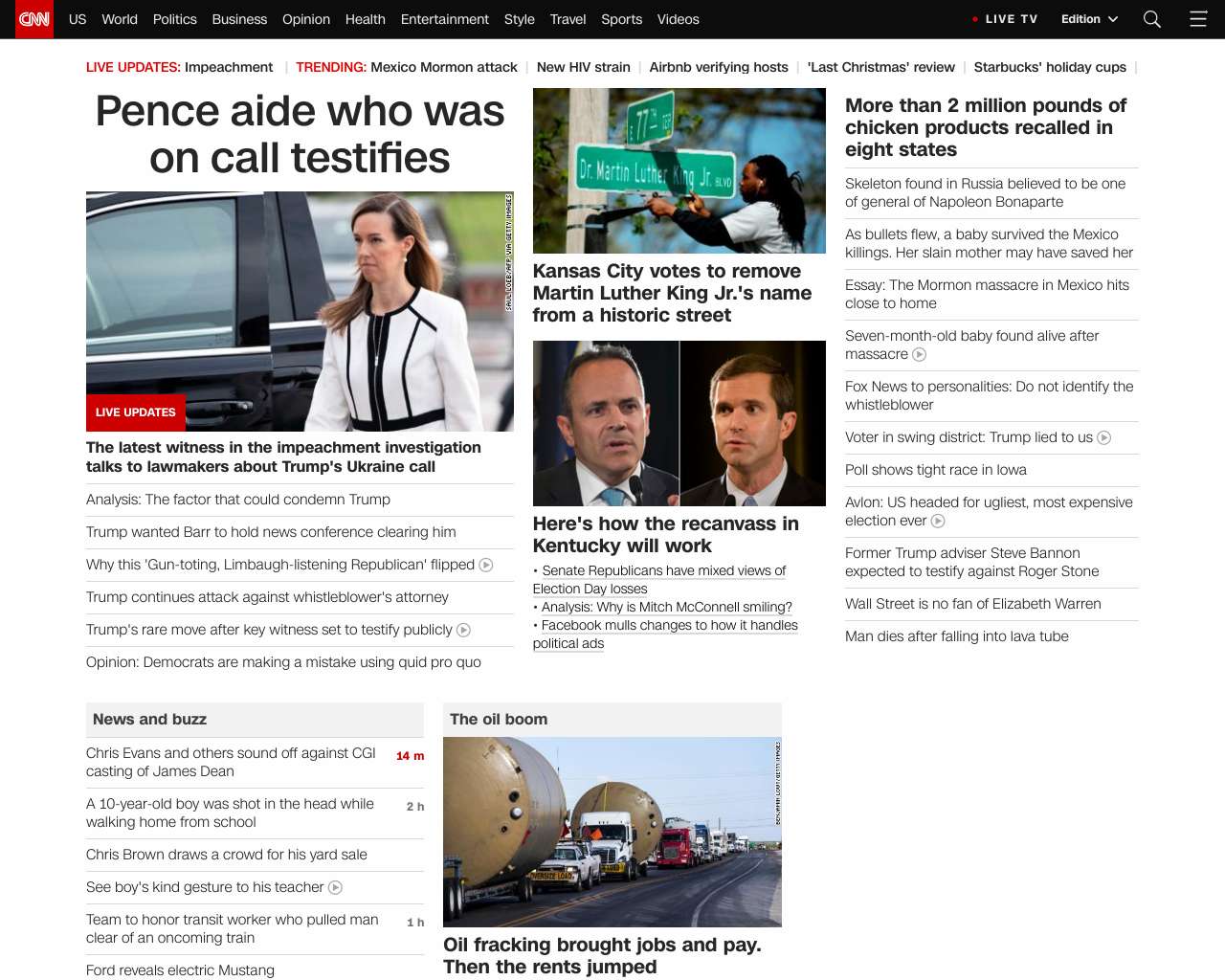Open 'Trump continues attack against whistleblower's attorney'
Viewport: 1225px width, 980px height.
(267, 597)
